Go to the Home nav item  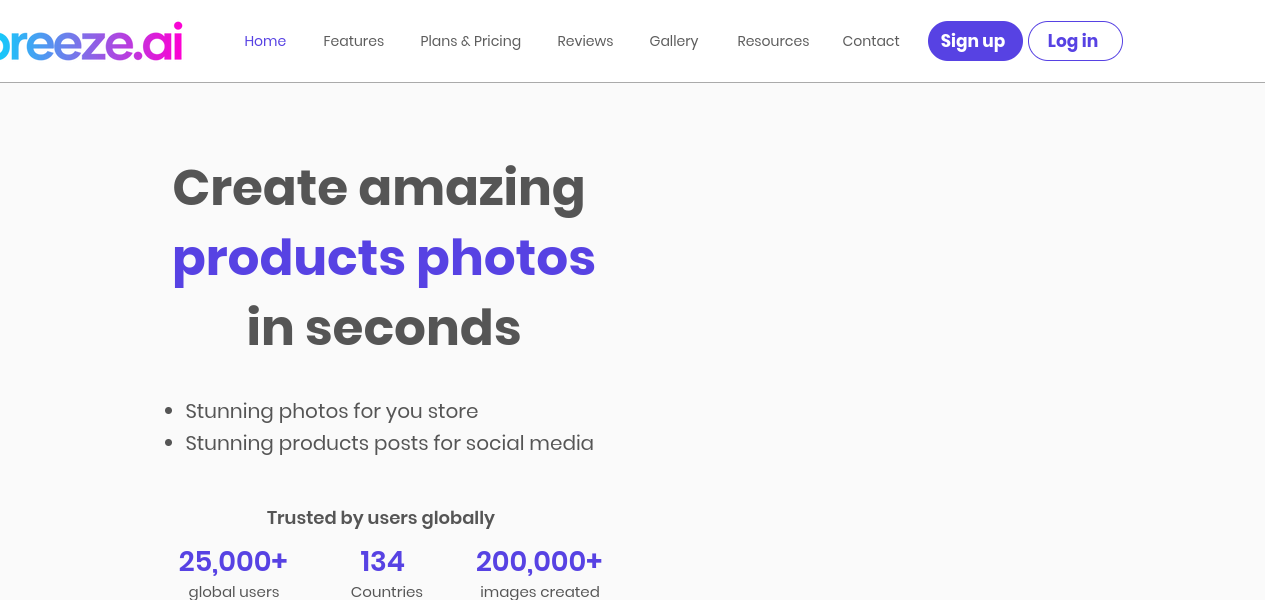click(265, 41)
